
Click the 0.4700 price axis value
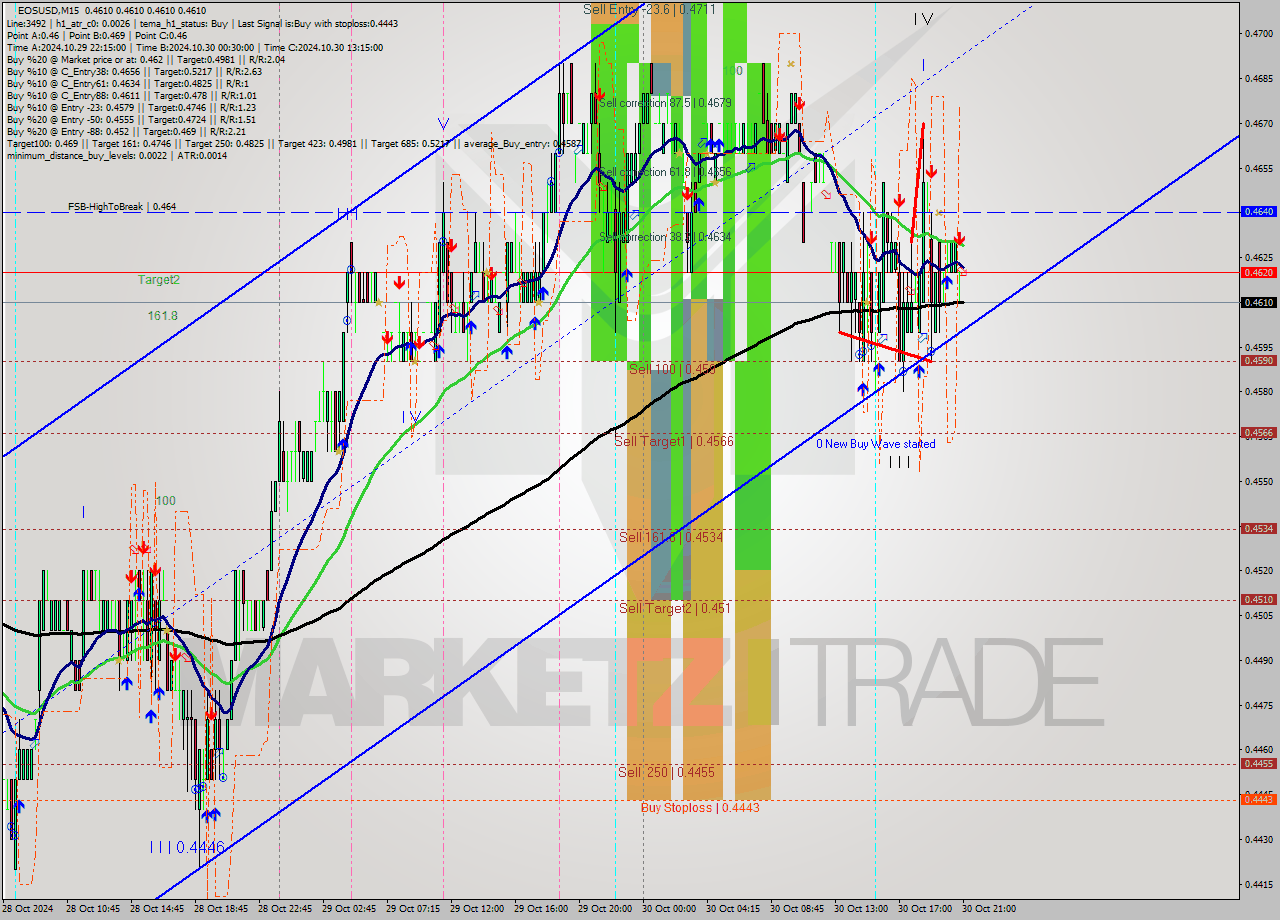(1258, 33)
